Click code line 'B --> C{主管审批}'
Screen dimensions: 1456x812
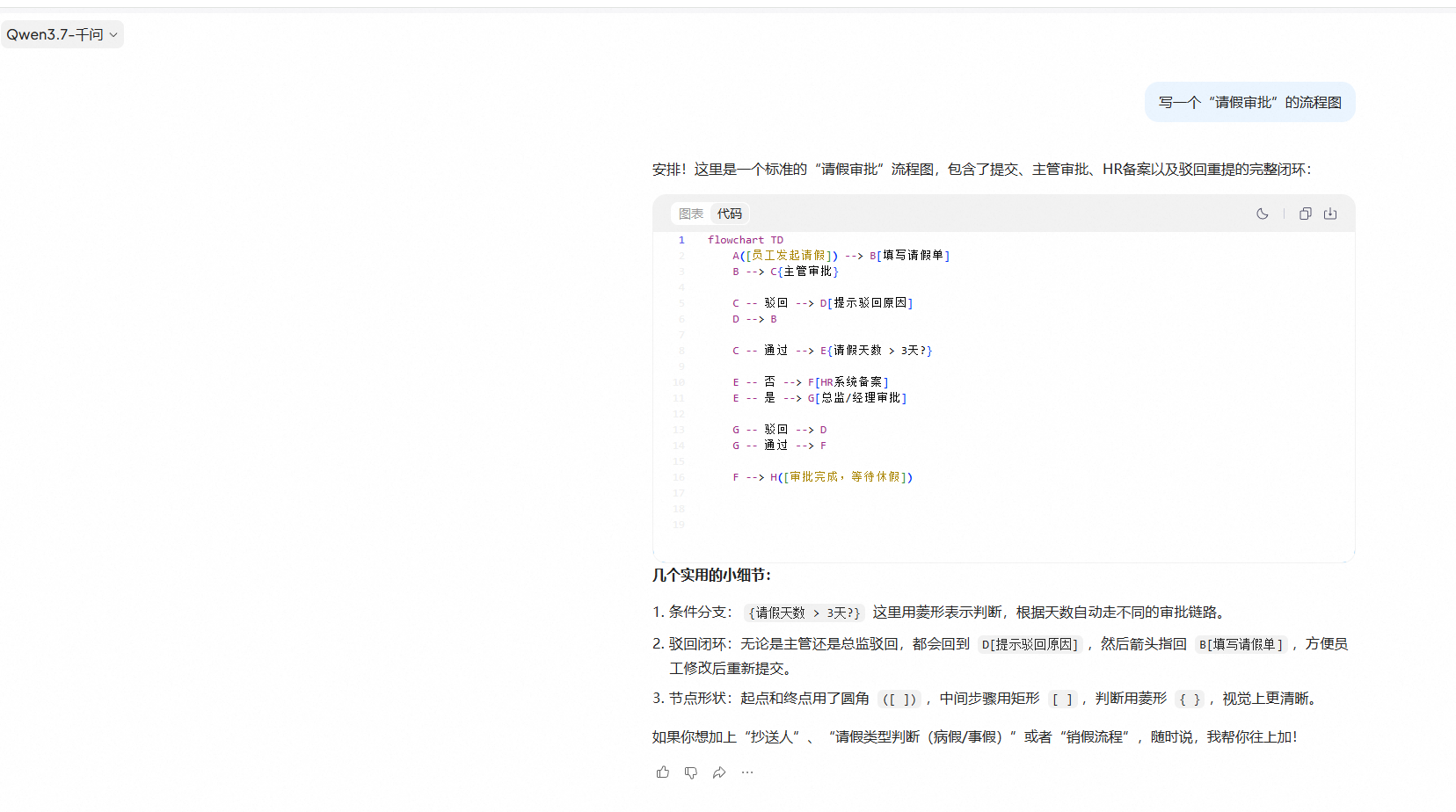click(785, 272)
